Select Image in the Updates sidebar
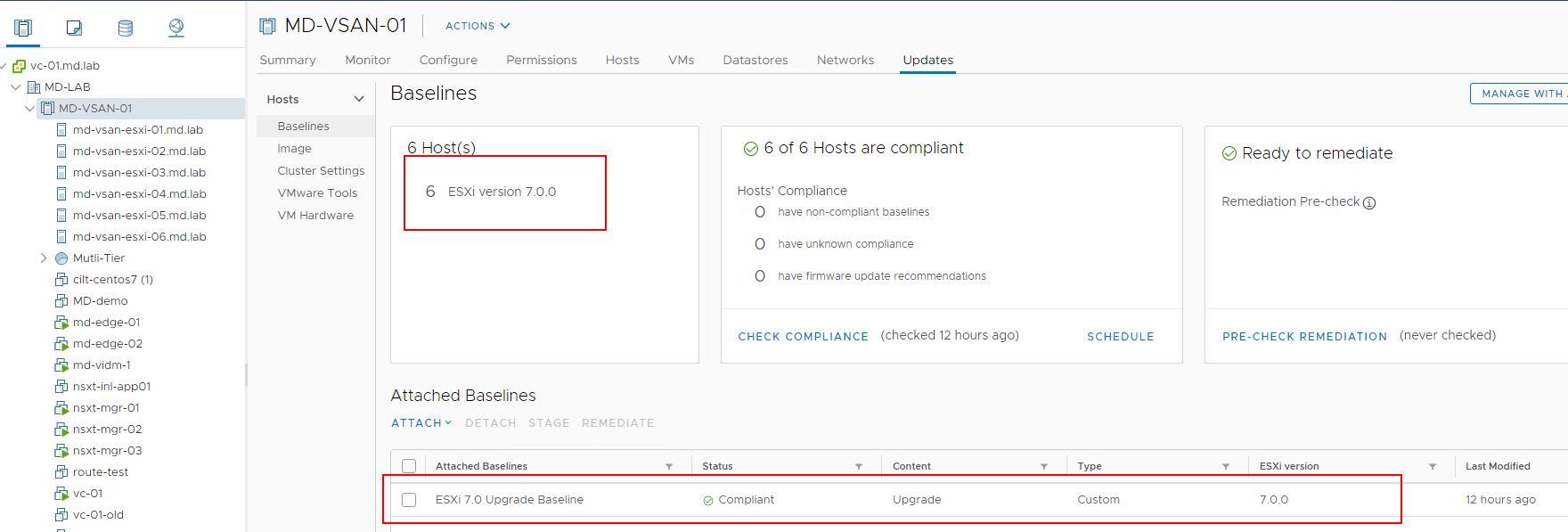This screenshot has height=532, width=1568. click(x=294, y=149)
